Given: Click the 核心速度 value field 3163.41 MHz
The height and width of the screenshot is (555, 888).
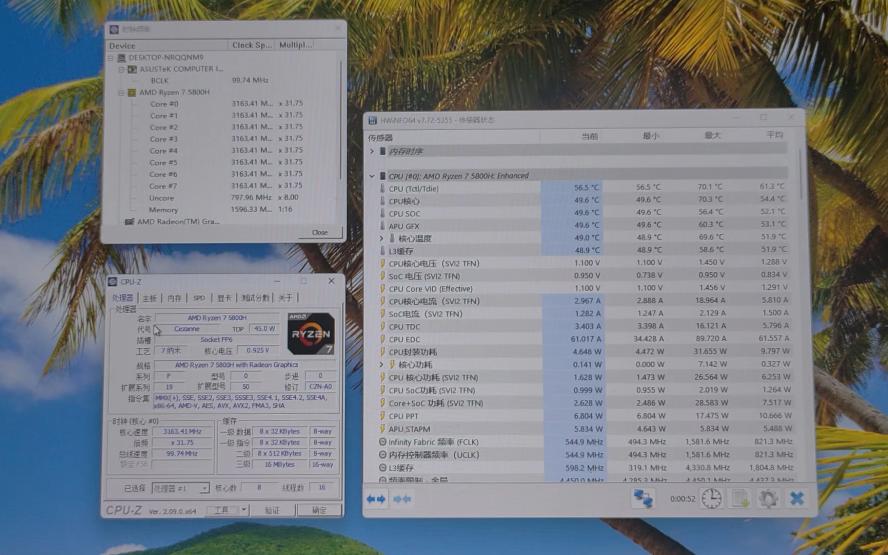Looking at the screenshot, I should pos(182,432).
